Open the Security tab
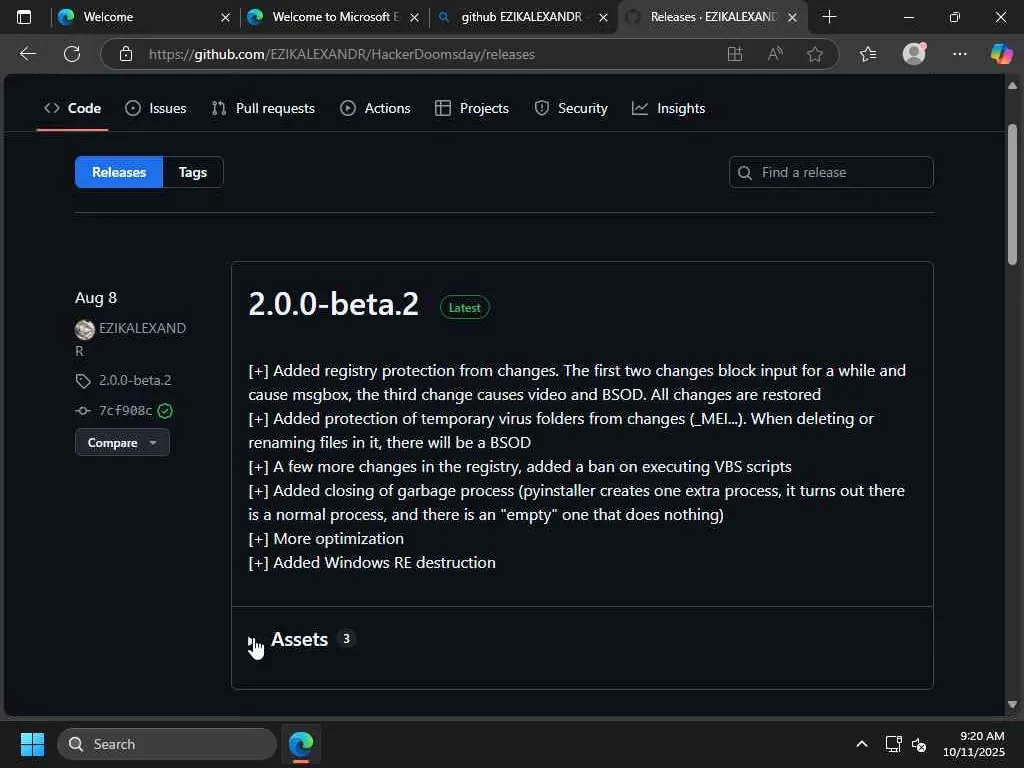The image size is (1024, 768). click(x=571, y=108)
